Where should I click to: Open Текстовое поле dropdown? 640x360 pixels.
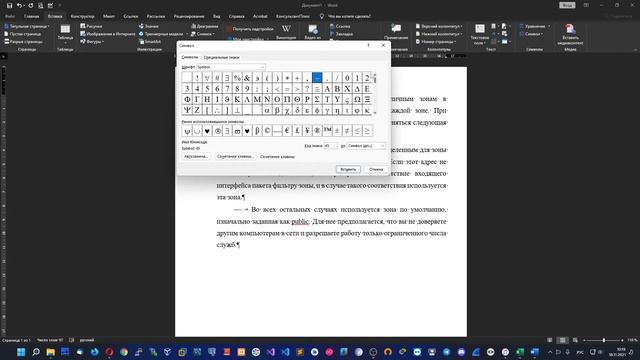480,34
